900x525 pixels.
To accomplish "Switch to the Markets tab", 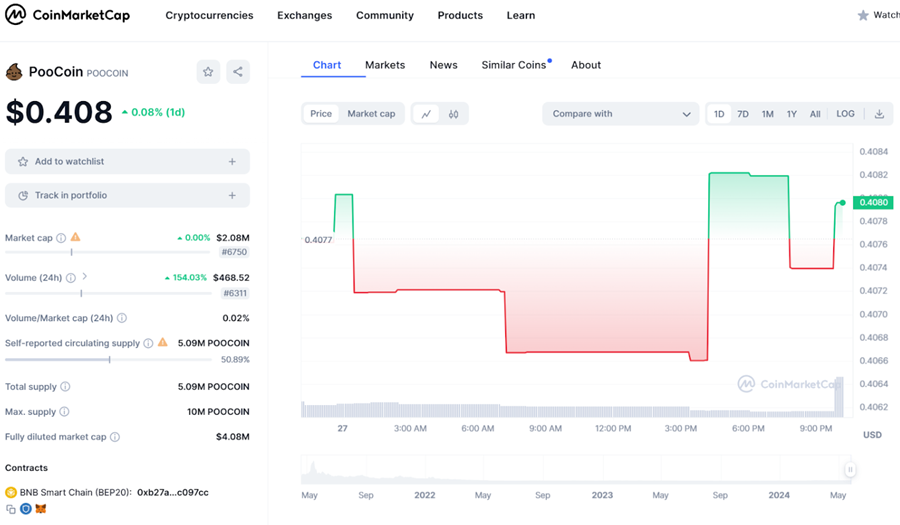I will coord(385,65).
